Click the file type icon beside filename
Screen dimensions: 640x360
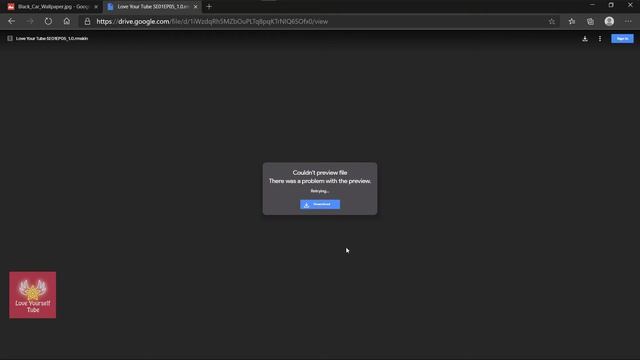click(x=10, y=38)
